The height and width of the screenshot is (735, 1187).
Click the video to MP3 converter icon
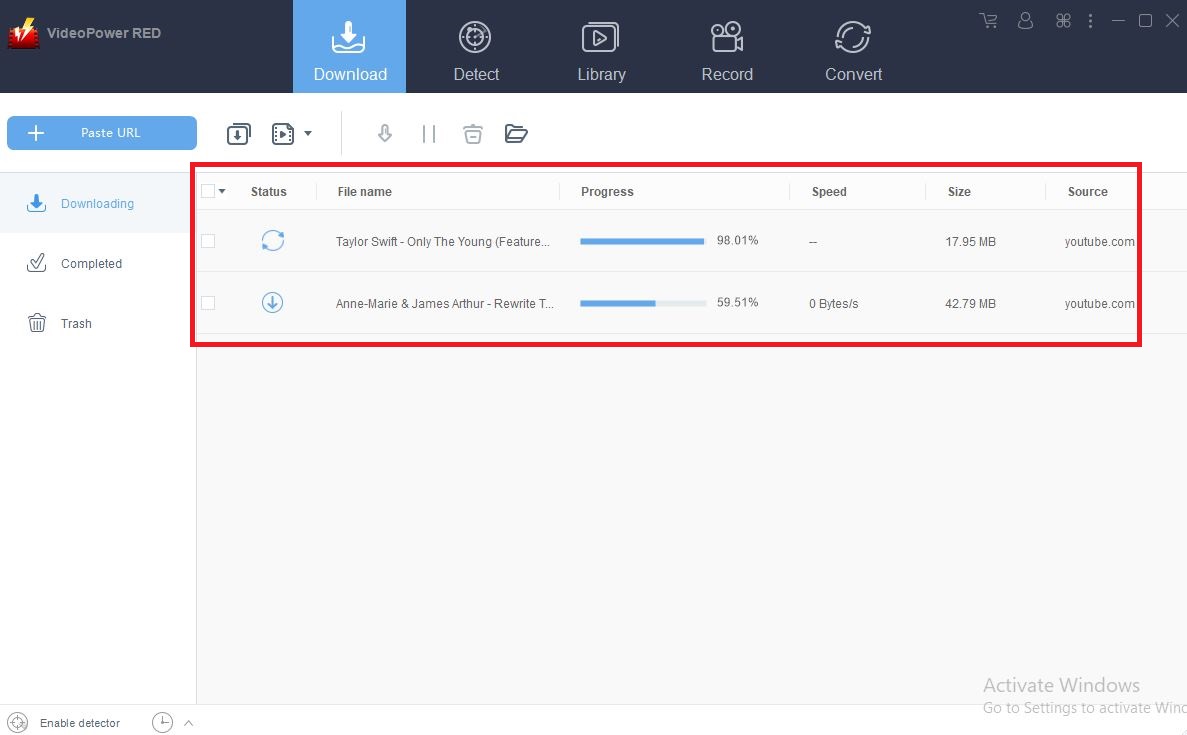tap(283, 134)
